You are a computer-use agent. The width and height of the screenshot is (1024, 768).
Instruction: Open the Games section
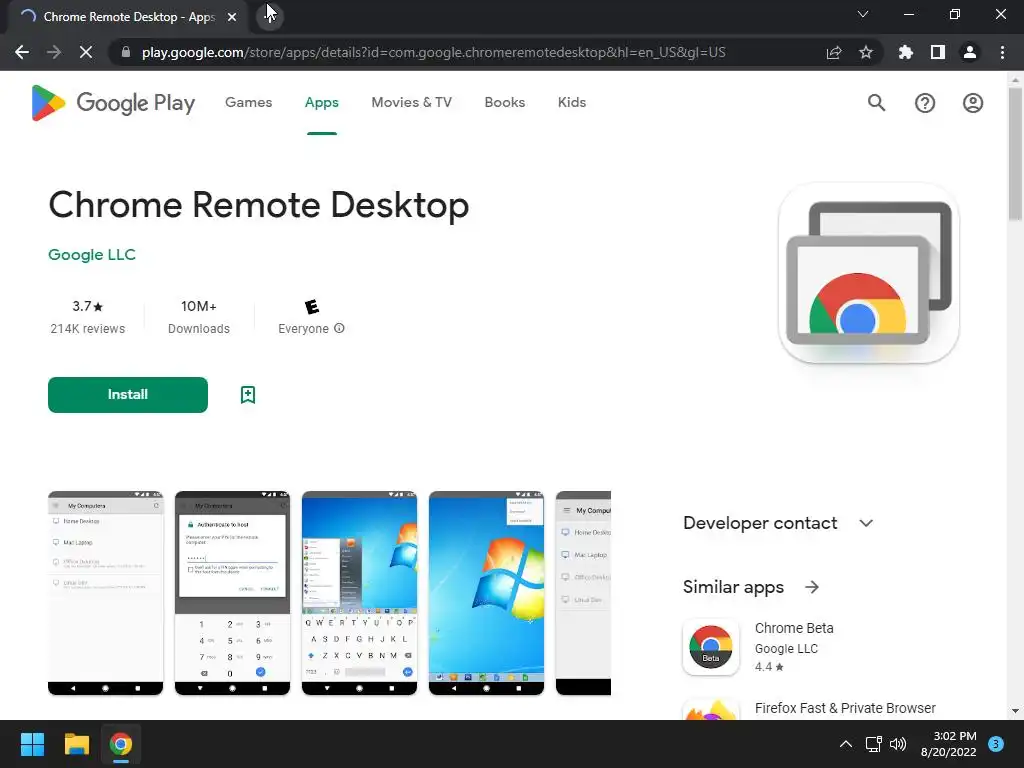[248, 103]
